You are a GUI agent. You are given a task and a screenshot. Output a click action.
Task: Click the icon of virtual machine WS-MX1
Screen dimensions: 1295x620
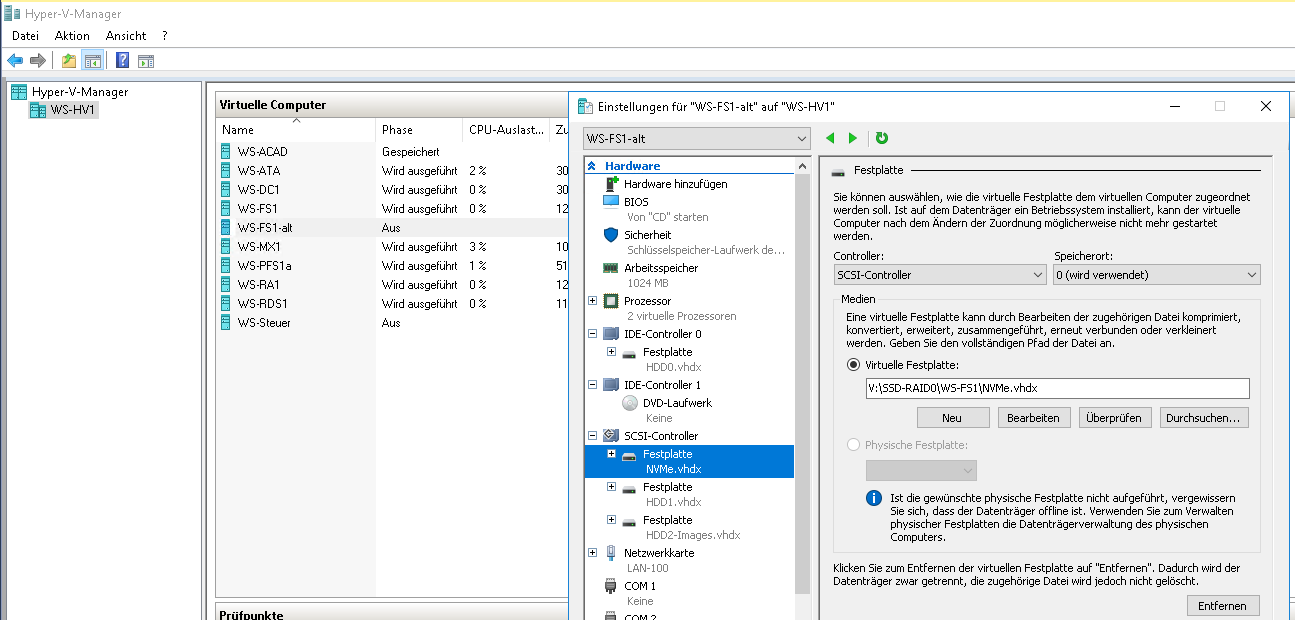point(227,247)
